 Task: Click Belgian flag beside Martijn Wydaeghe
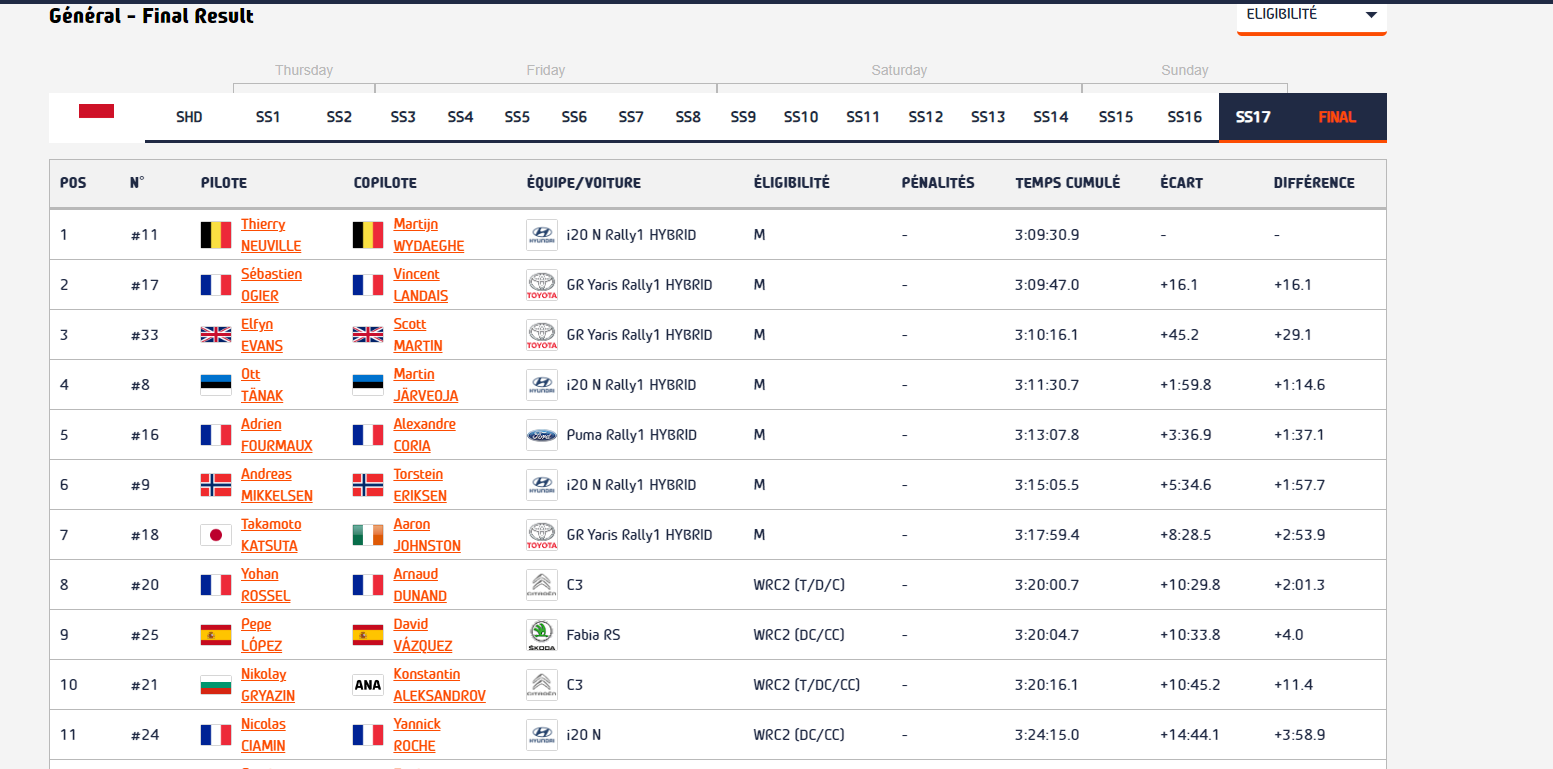coord(368,235)
